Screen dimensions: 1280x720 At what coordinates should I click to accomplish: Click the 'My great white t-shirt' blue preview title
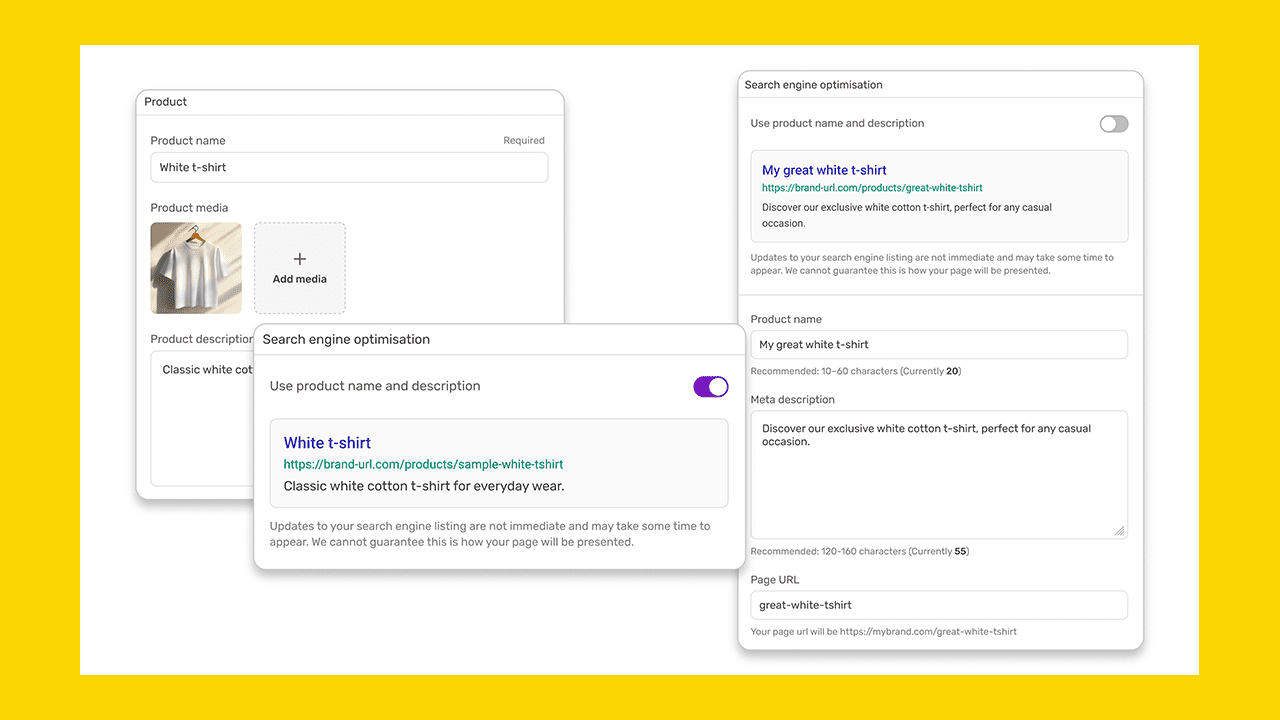[x=824, y=170]
